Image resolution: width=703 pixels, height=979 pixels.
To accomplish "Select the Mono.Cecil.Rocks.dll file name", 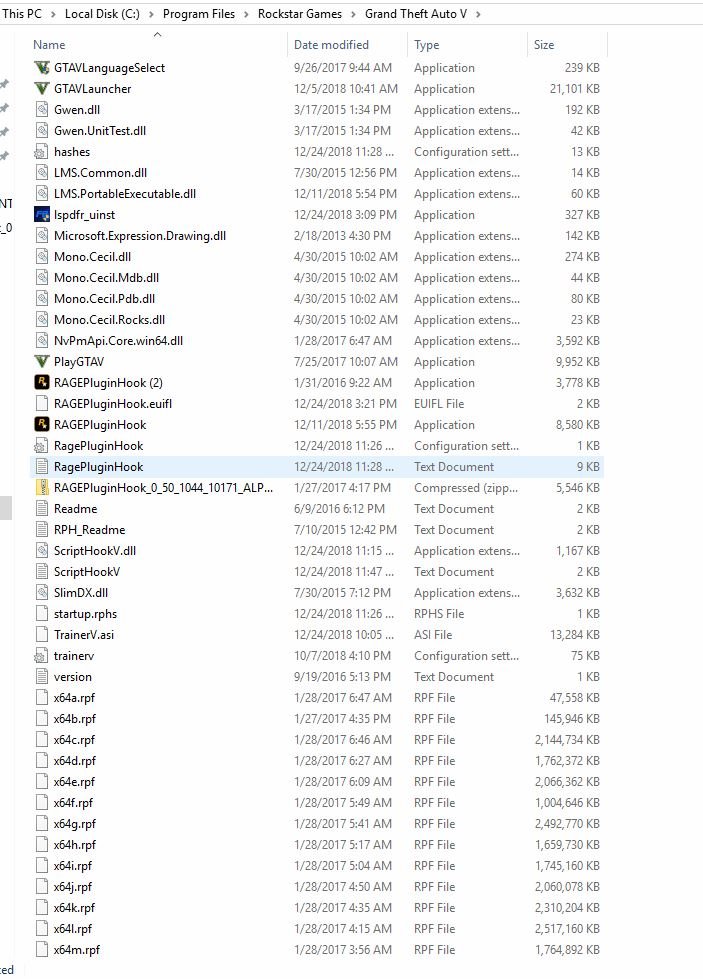I will click(109, 320).
